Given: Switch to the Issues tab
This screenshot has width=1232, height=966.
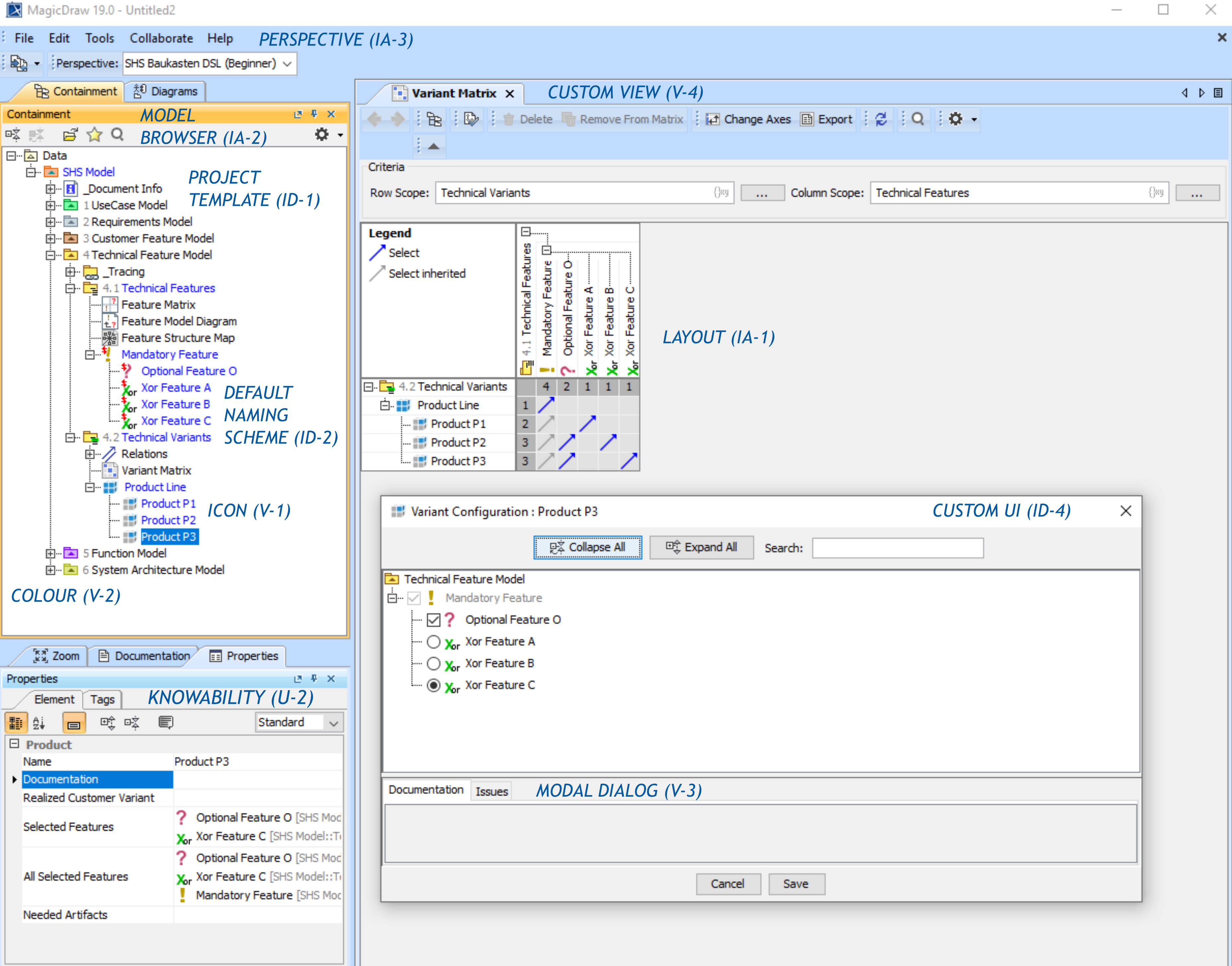Looking at the screenshot, I should [491, 791].
